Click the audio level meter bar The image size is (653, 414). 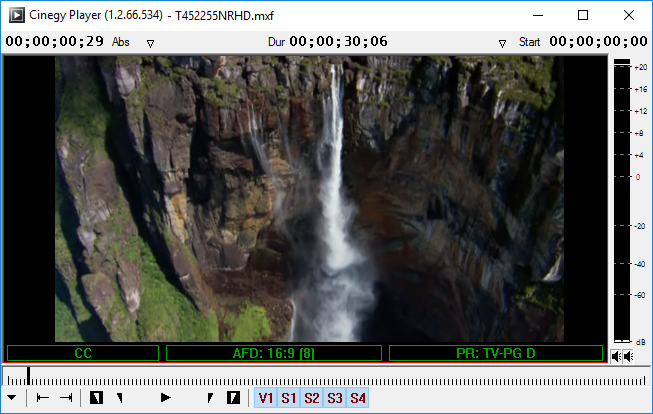pyautogui.click(x=622, y=201)
